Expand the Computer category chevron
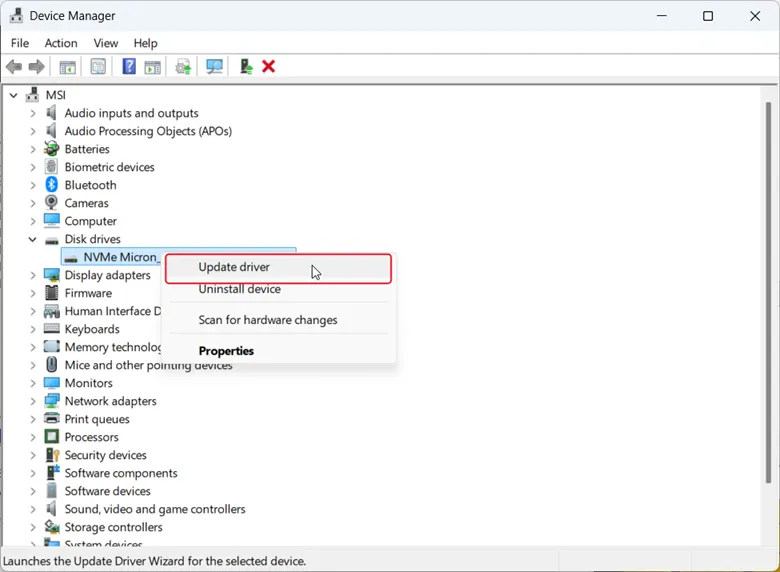Image resolution: width=780 pixels, height=572 pixels. click(x=33, y=221)
